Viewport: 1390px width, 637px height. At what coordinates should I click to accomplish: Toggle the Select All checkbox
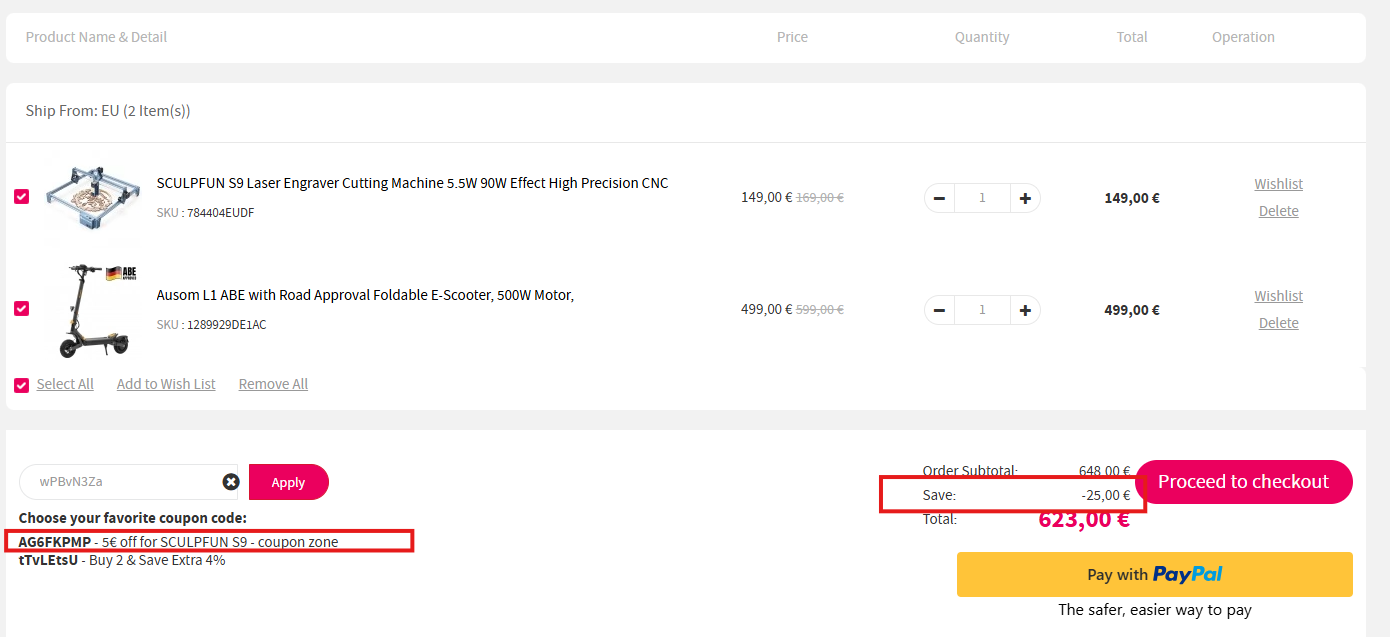(x=22, y=385)
